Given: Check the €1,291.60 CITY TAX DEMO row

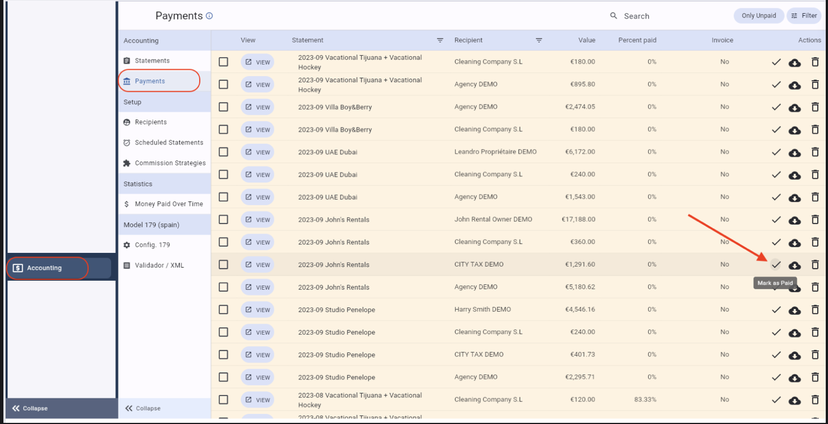Looking at the screenshot, I should (223, 265).
